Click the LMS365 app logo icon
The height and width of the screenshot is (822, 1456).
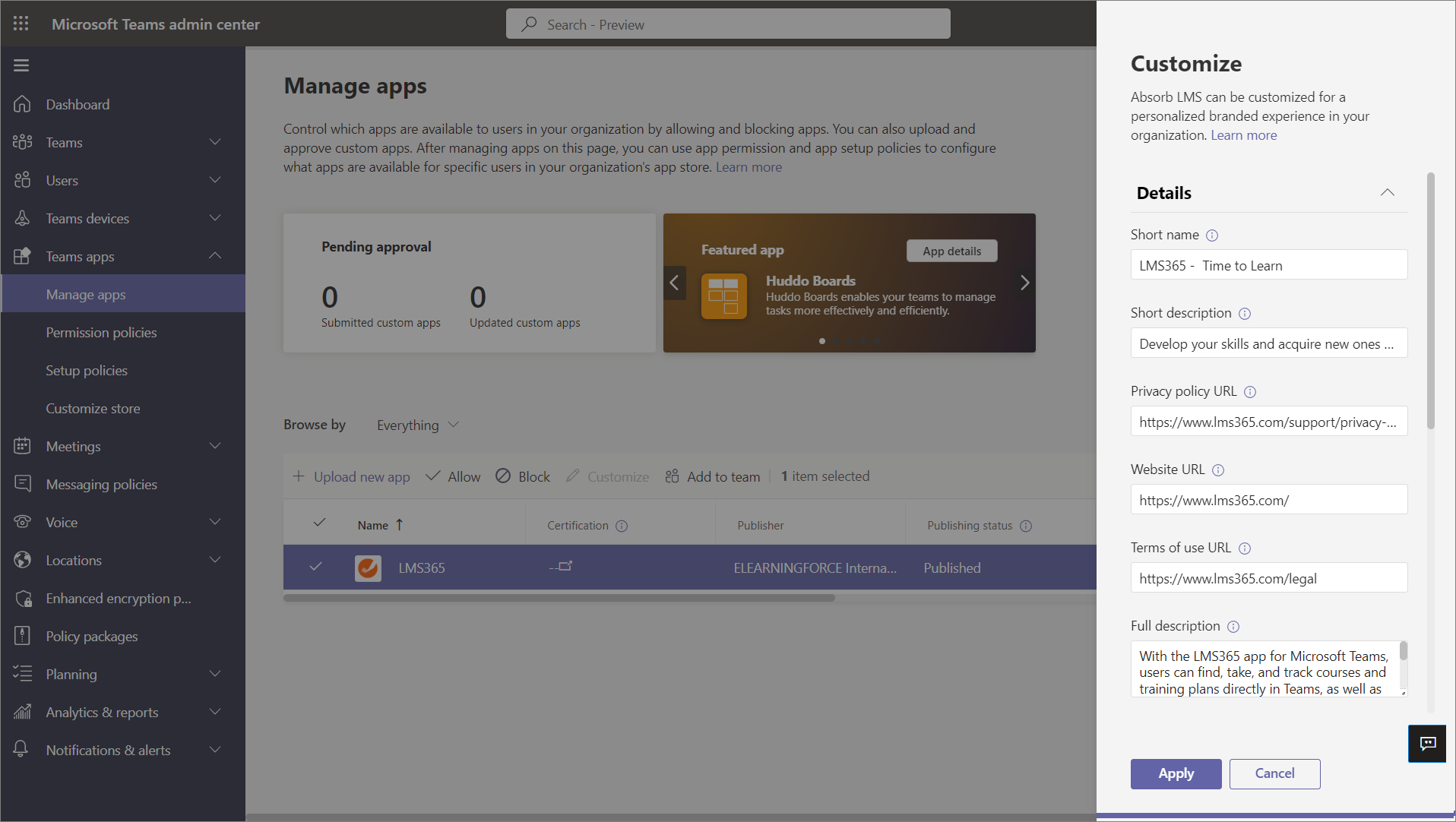pyautogui.click(x=369, y=567)
